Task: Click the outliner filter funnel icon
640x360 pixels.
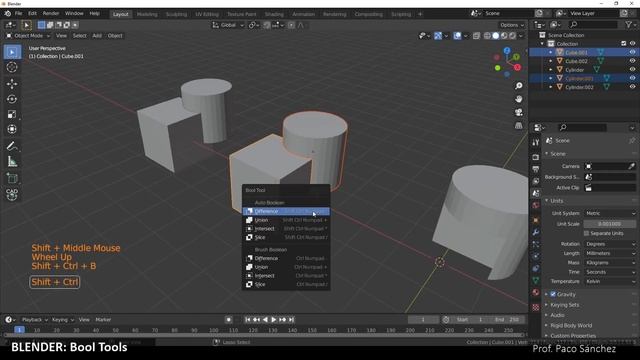Action: click(x=629, y=25)
